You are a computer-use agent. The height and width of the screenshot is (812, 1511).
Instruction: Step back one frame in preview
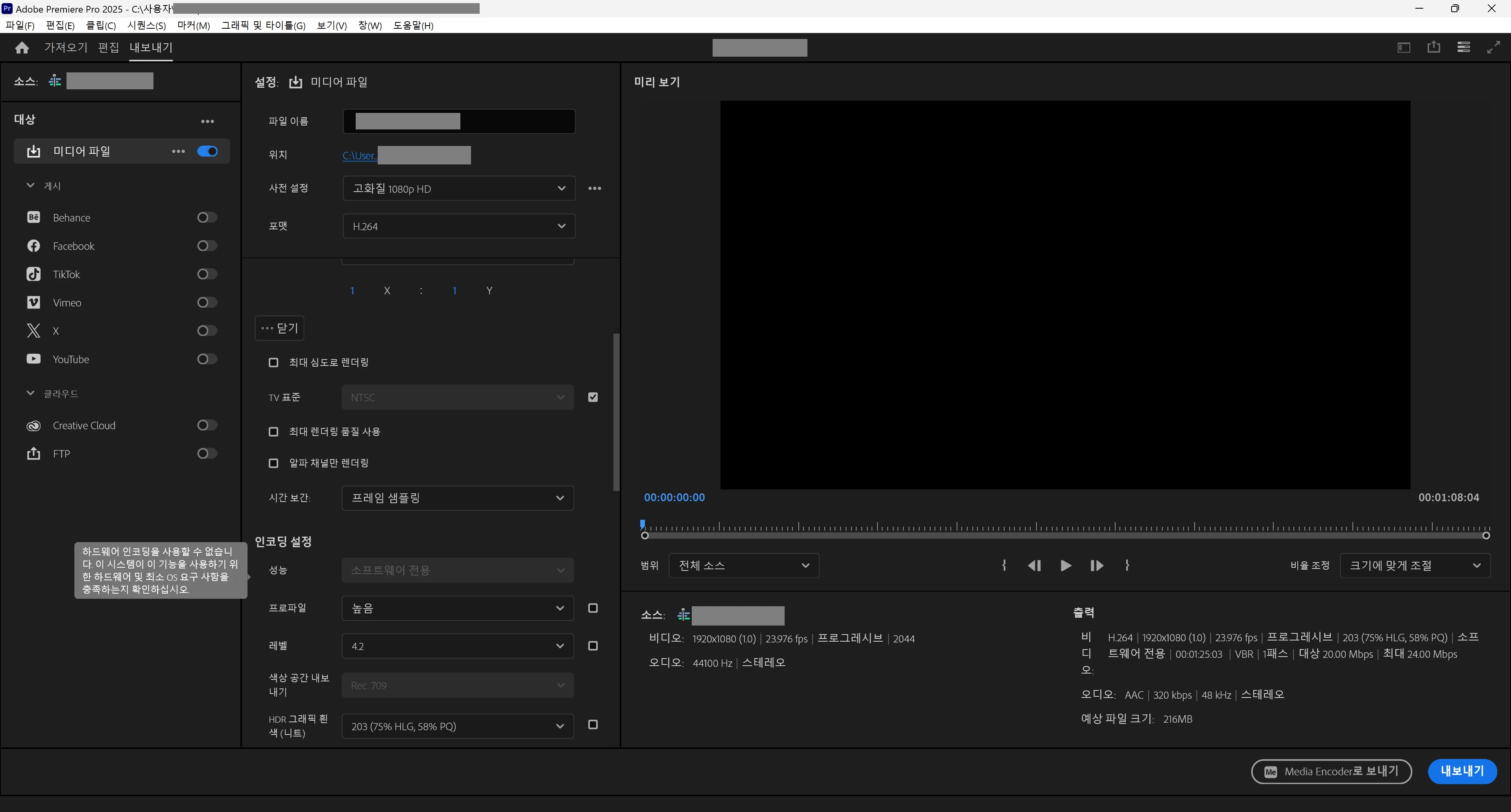tap(1034, 566)
